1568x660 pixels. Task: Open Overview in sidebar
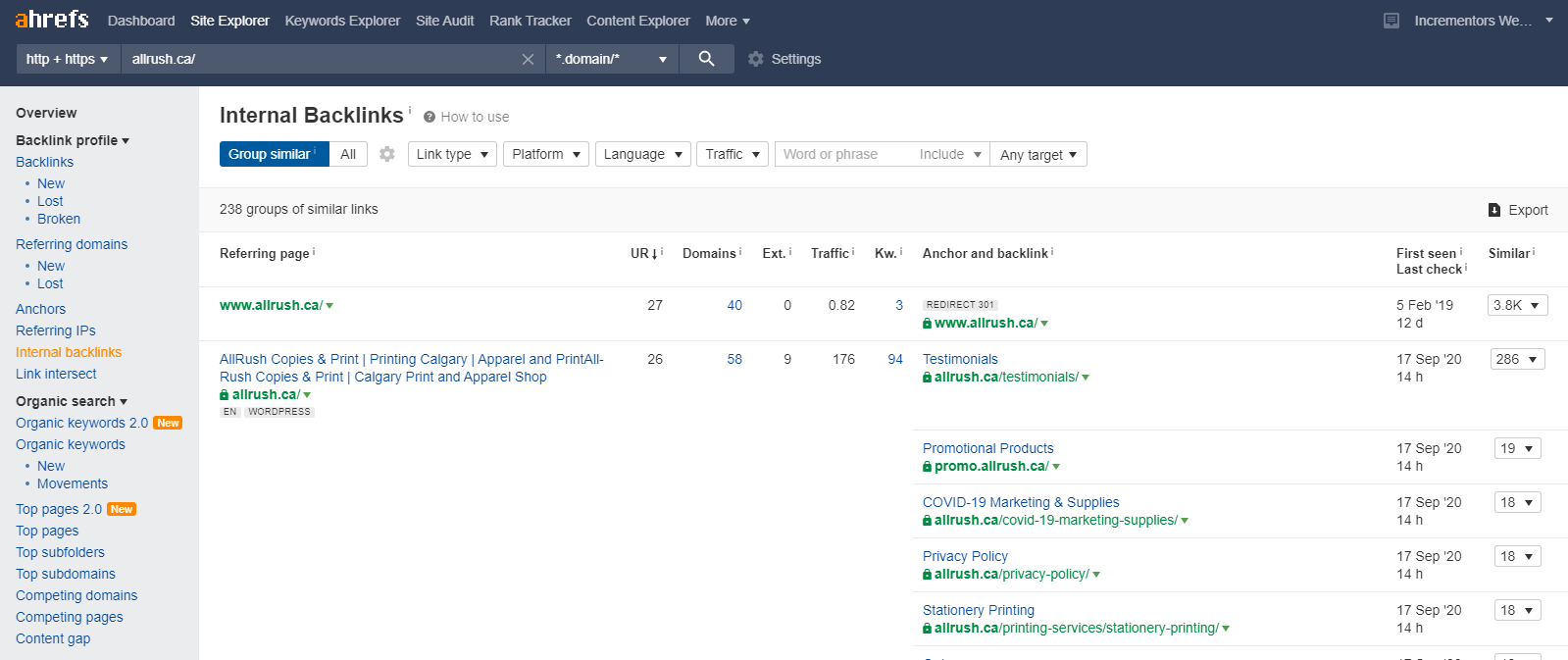46,113
